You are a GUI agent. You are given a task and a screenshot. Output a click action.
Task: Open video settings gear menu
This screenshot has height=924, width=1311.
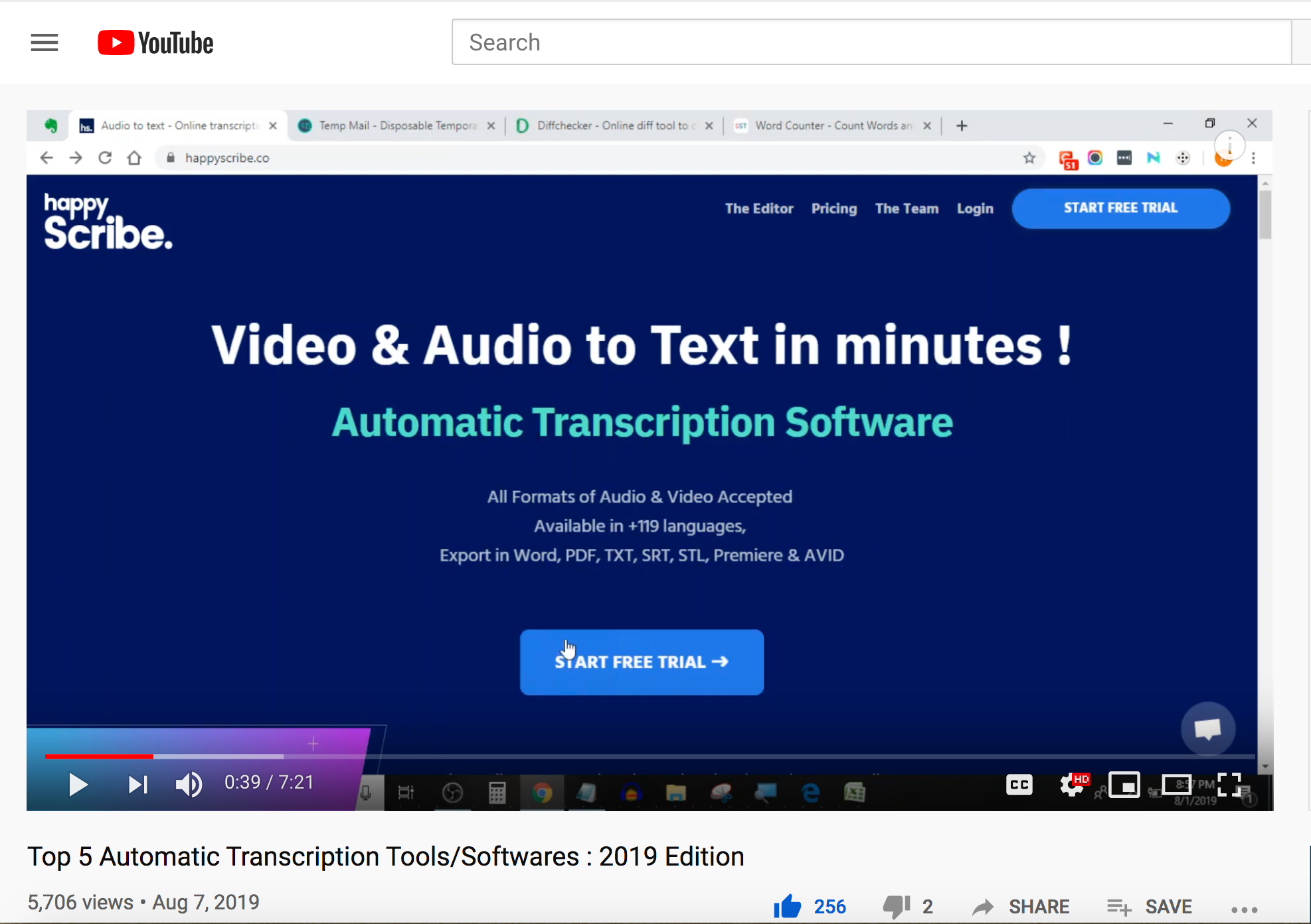[1071, 785]
